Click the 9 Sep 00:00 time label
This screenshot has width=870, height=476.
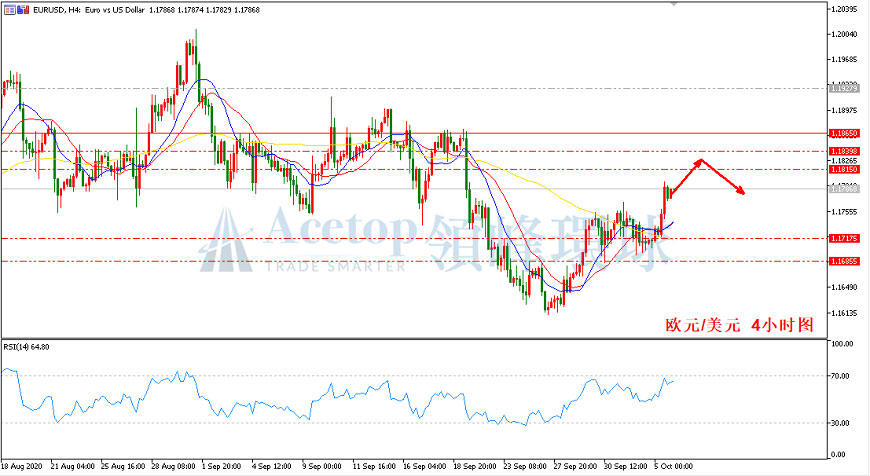(x=322, y=467)
